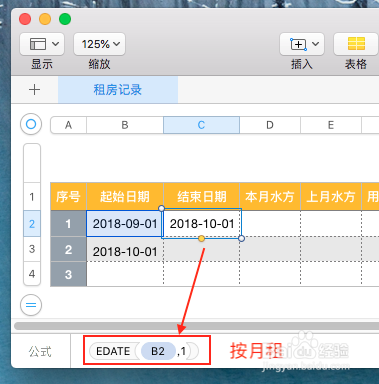
Task: Select row 2 header
Action: point(32,224)
